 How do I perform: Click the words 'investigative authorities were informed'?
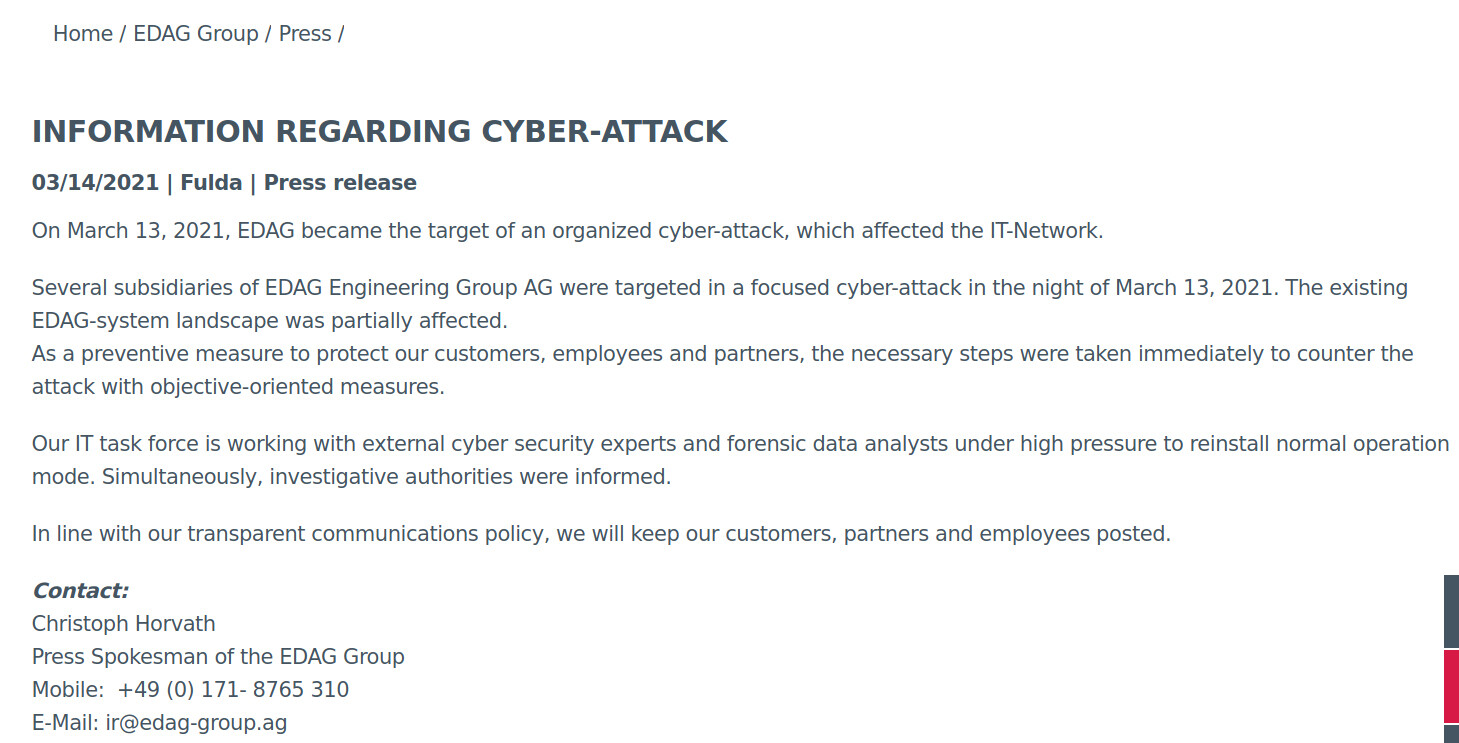470,477
